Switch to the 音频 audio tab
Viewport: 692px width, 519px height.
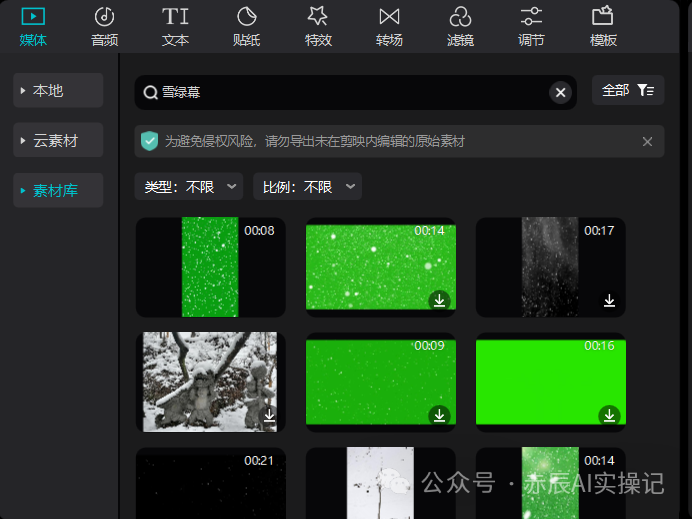click(x=105, y=26)
